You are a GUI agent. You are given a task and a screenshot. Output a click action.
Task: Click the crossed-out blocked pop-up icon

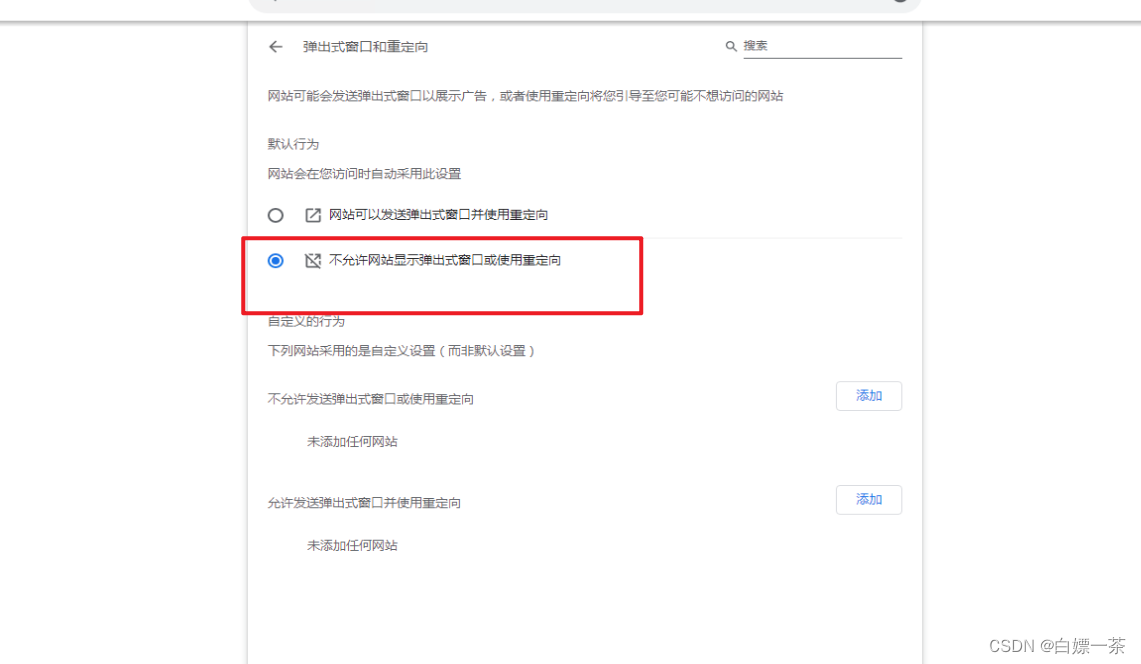(x=313, y=261)
